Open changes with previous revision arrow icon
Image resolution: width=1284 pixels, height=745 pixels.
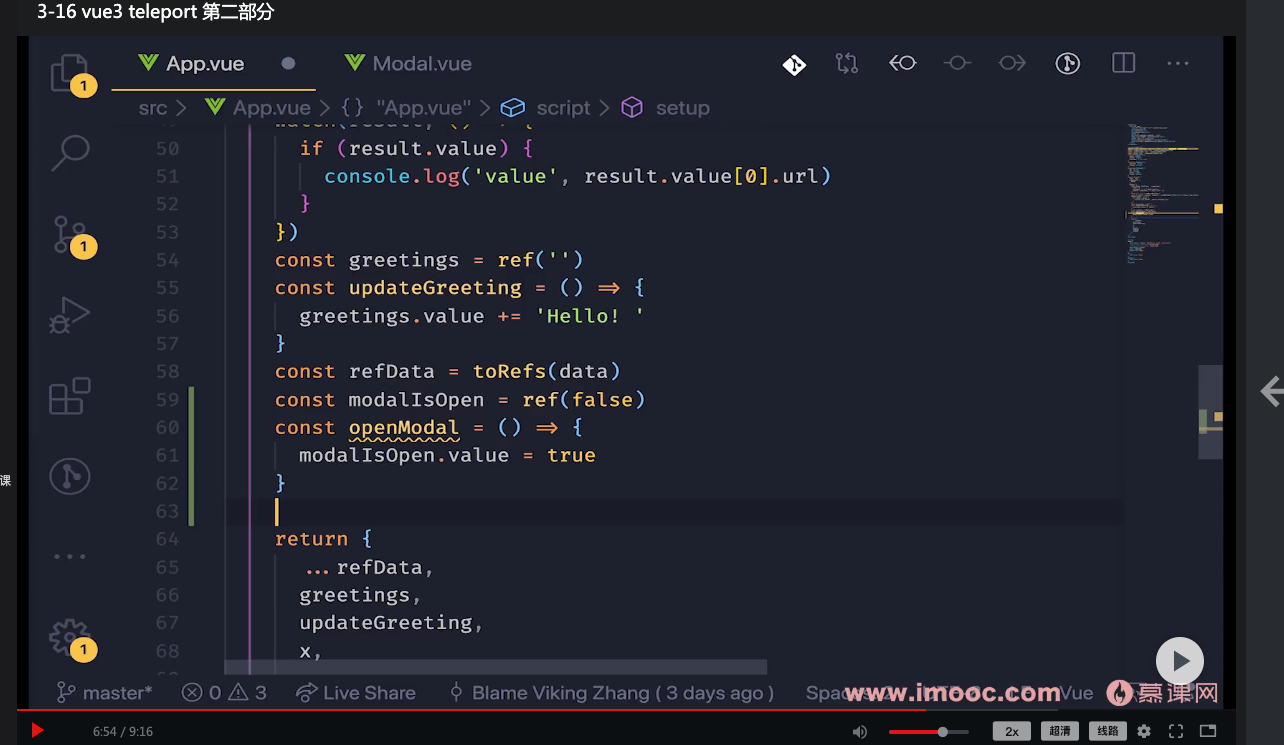point(902,63)
